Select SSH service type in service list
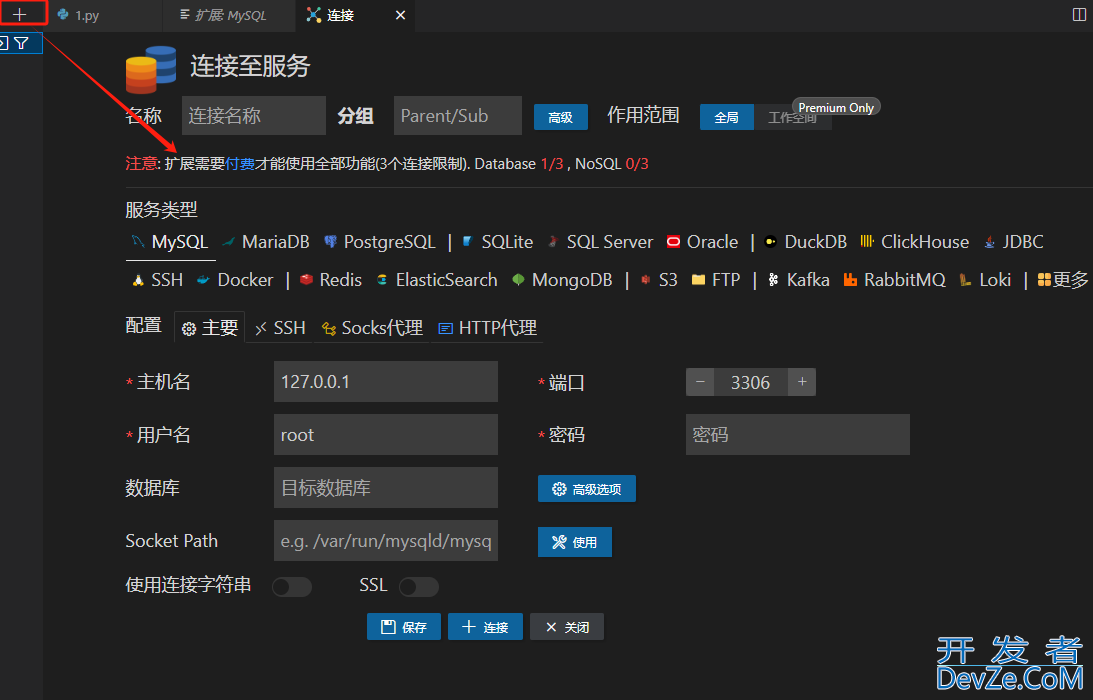1093x700 pixels. (158, 280)
